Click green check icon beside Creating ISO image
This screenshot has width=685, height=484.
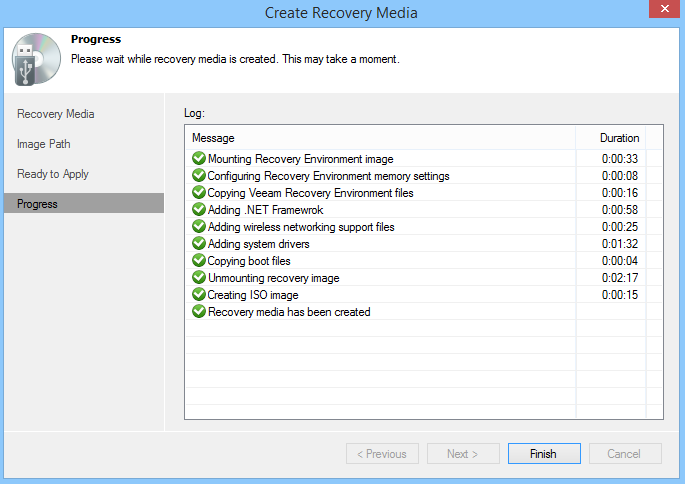coord(199,294)
